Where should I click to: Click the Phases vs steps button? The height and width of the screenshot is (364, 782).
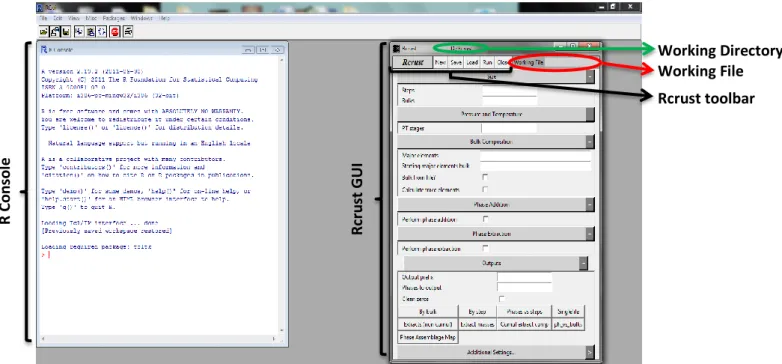(524, 312)
